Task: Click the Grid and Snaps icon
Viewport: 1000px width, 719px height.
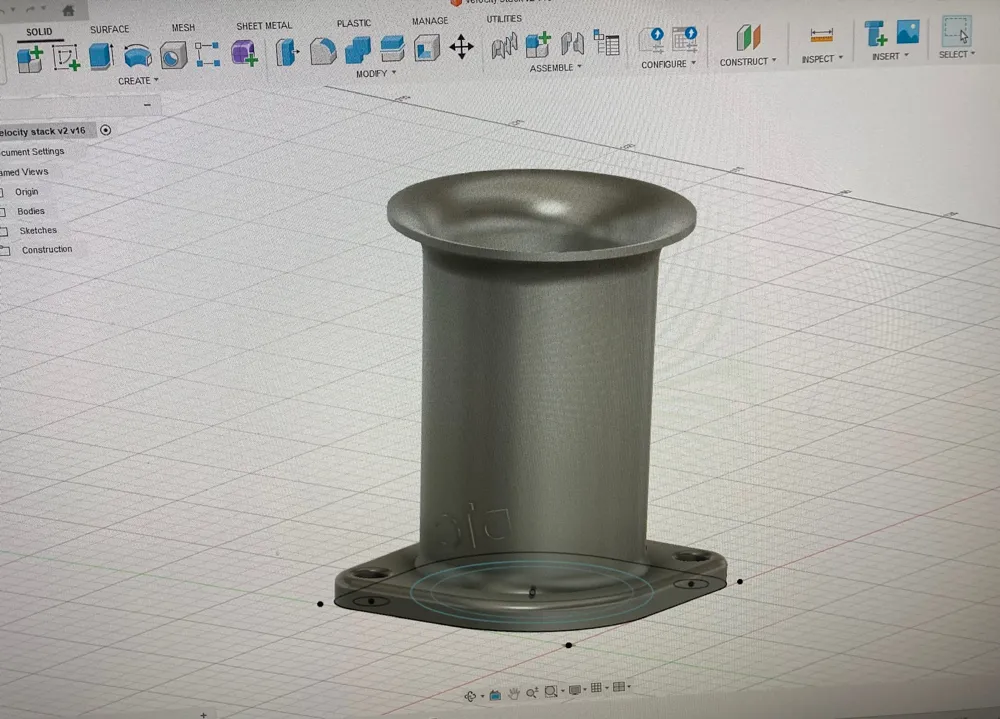Action: (596, 687)
